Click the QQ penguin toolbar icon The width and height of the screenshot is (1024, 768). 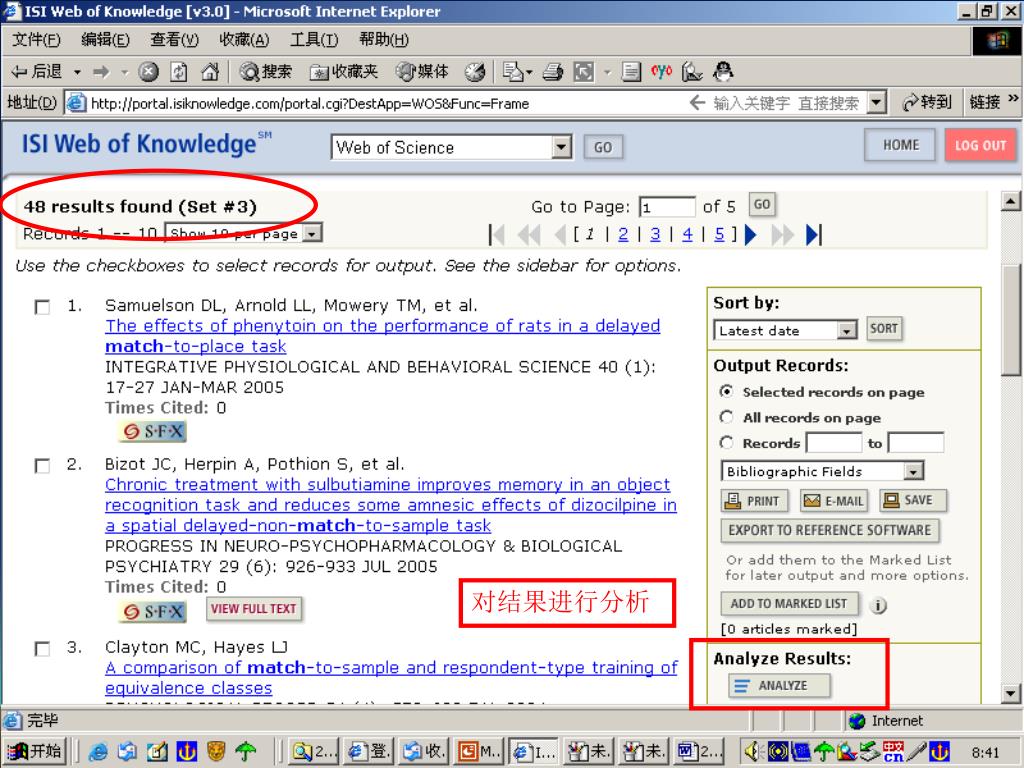(723, 71)
